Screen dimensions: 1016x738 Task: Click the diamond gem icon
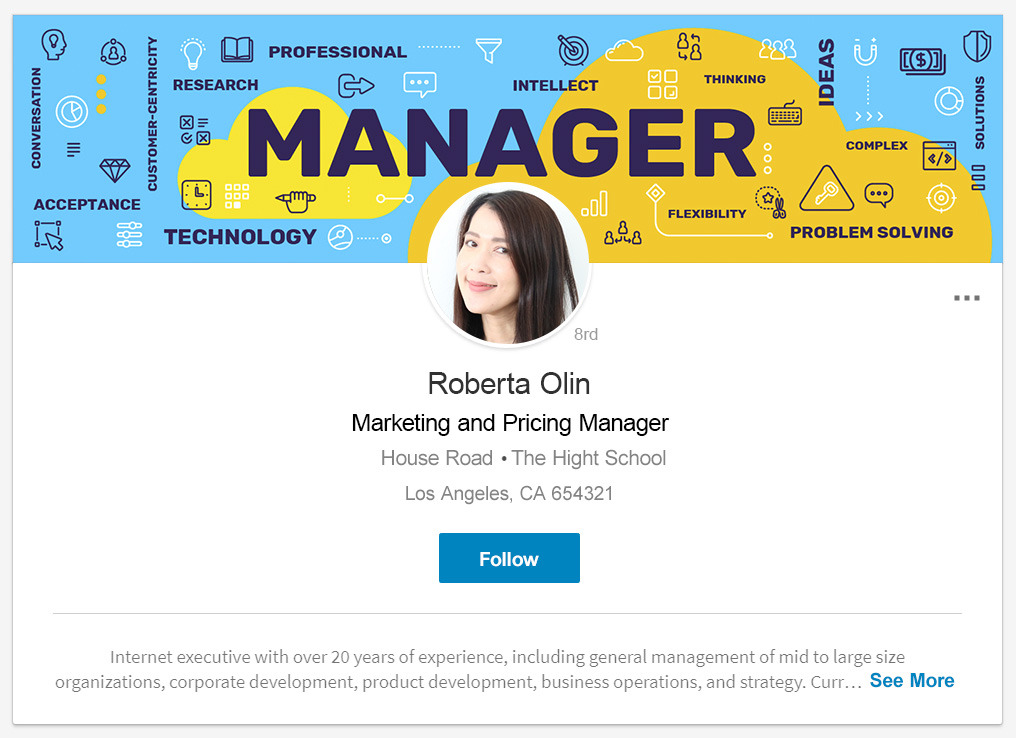coord(115,170)
